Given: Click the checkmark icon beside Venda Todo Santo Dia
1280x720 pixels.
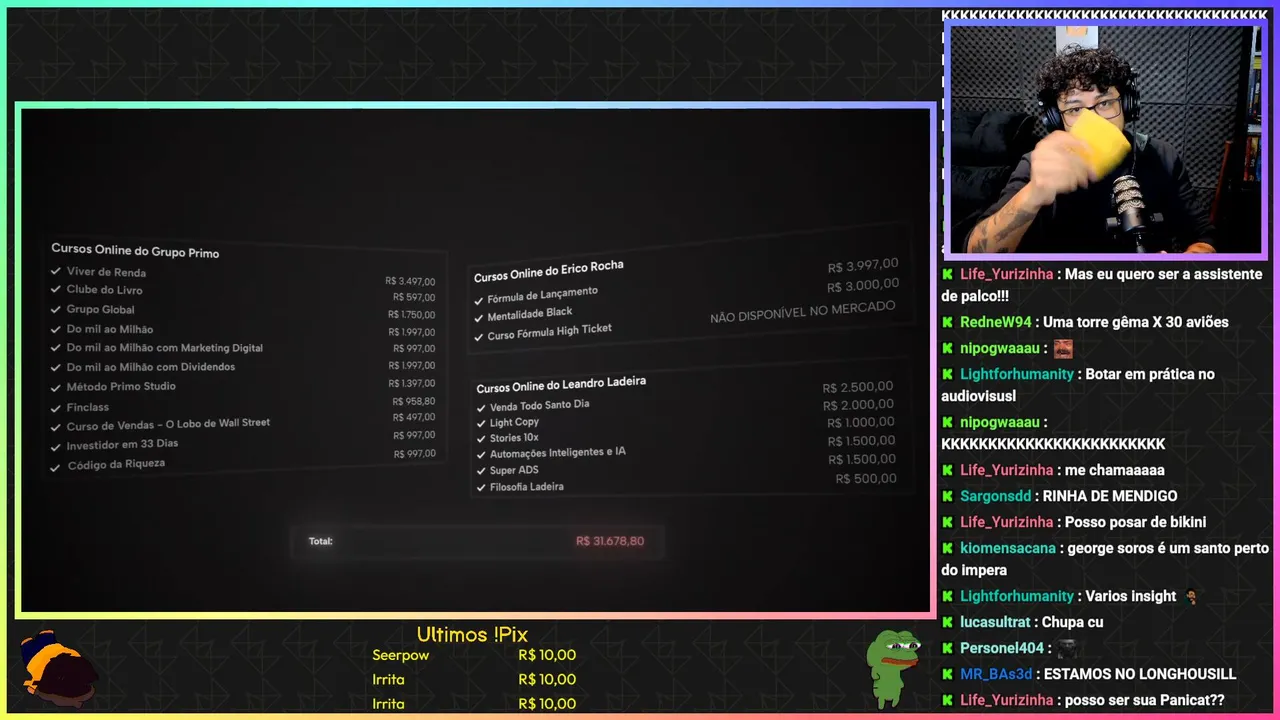Looking at the screenshot, I should click(481, 408).
